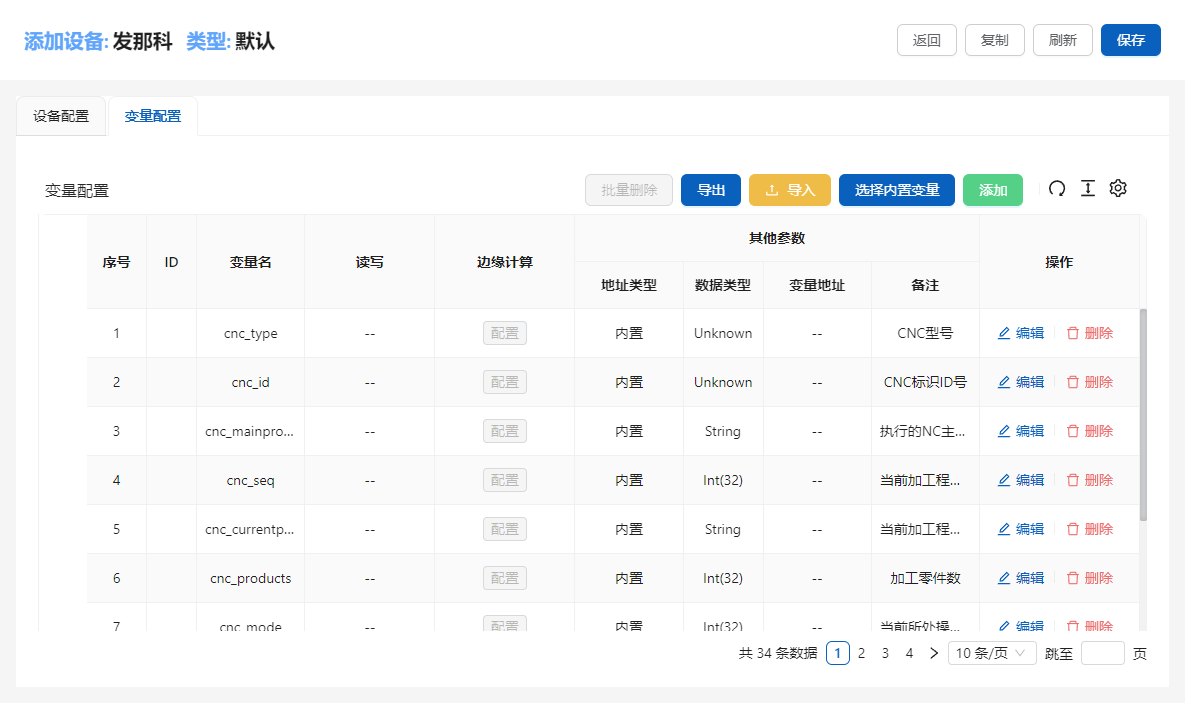1185x703 pixels.
Task: Select the 变量配置 tab
Action: tap(153, 116)
